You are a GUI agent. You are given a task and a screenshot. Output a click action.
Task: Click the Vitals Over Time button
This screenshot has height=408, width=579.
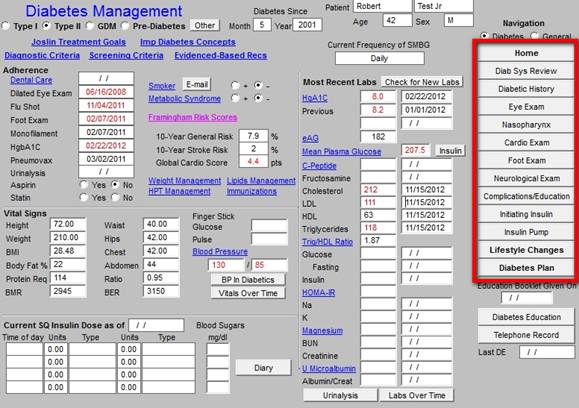[x=248, y=293]
